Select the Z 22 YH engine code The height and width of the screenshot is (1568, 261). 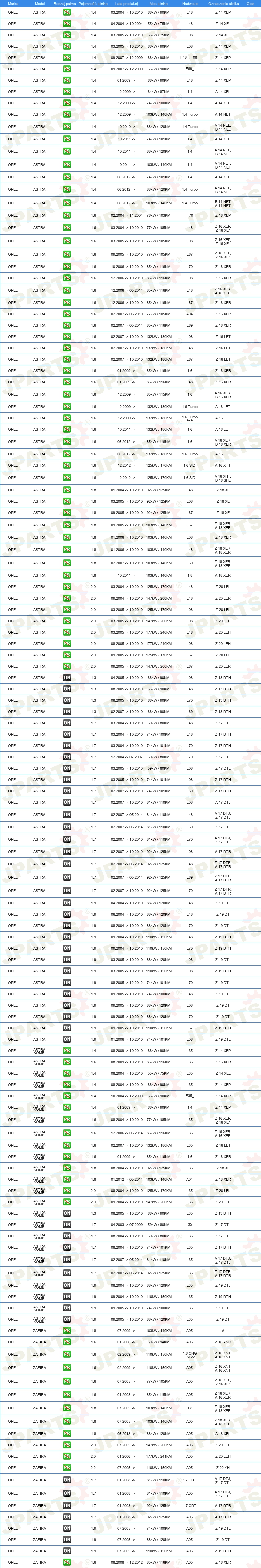coord(223,1468)
